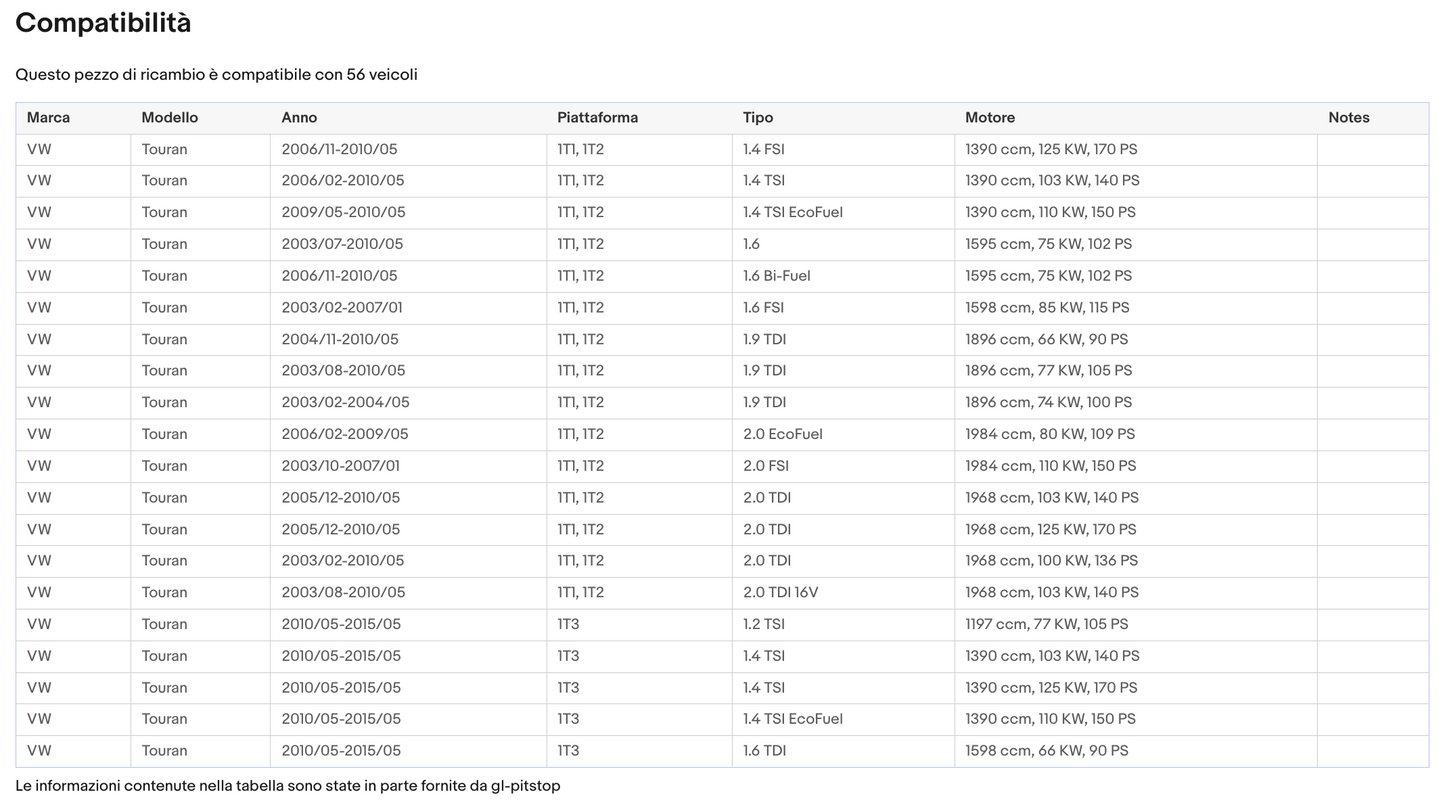Image resolution: width=1445 pixels, height=809 pixels.
Task: Click 'Touran' in the 1.6 Bi-Fuel row
Action: point(164,276)
